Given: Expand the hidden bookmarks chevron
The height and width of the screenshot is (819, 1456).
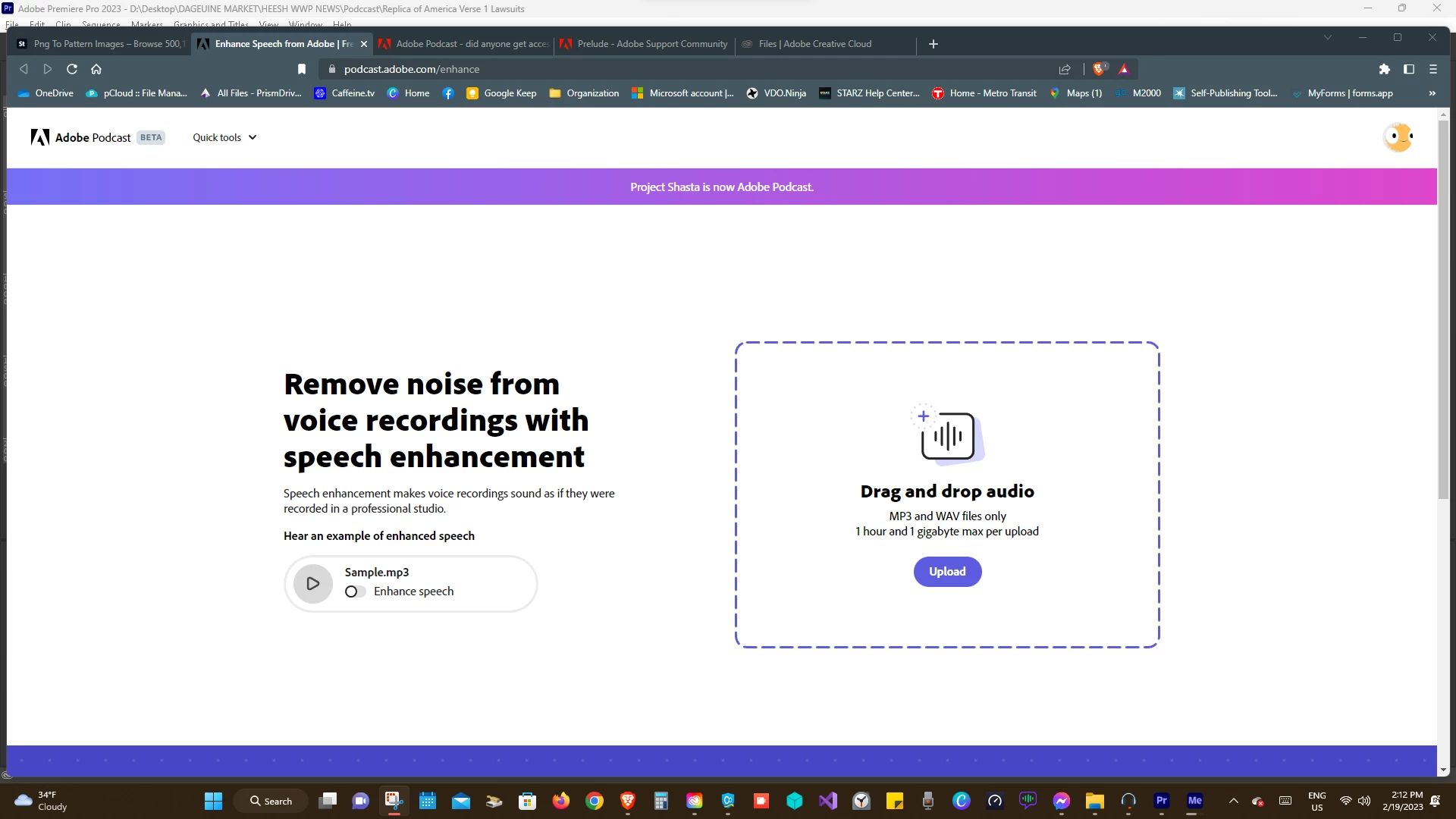Looking at the screenshot, I should pyautogui.click(x=1432, y=93).
